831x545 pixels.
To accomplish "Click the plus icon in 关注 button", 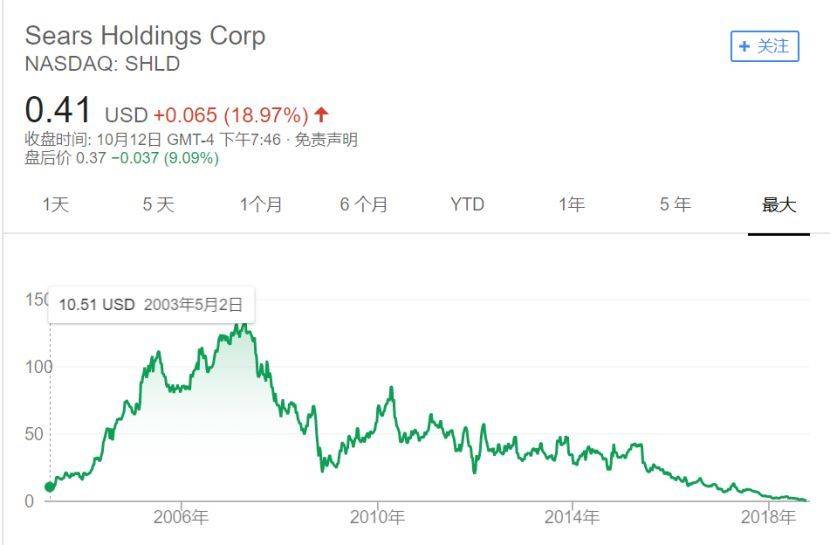I will pyautogui.click(x=744, y=47).
